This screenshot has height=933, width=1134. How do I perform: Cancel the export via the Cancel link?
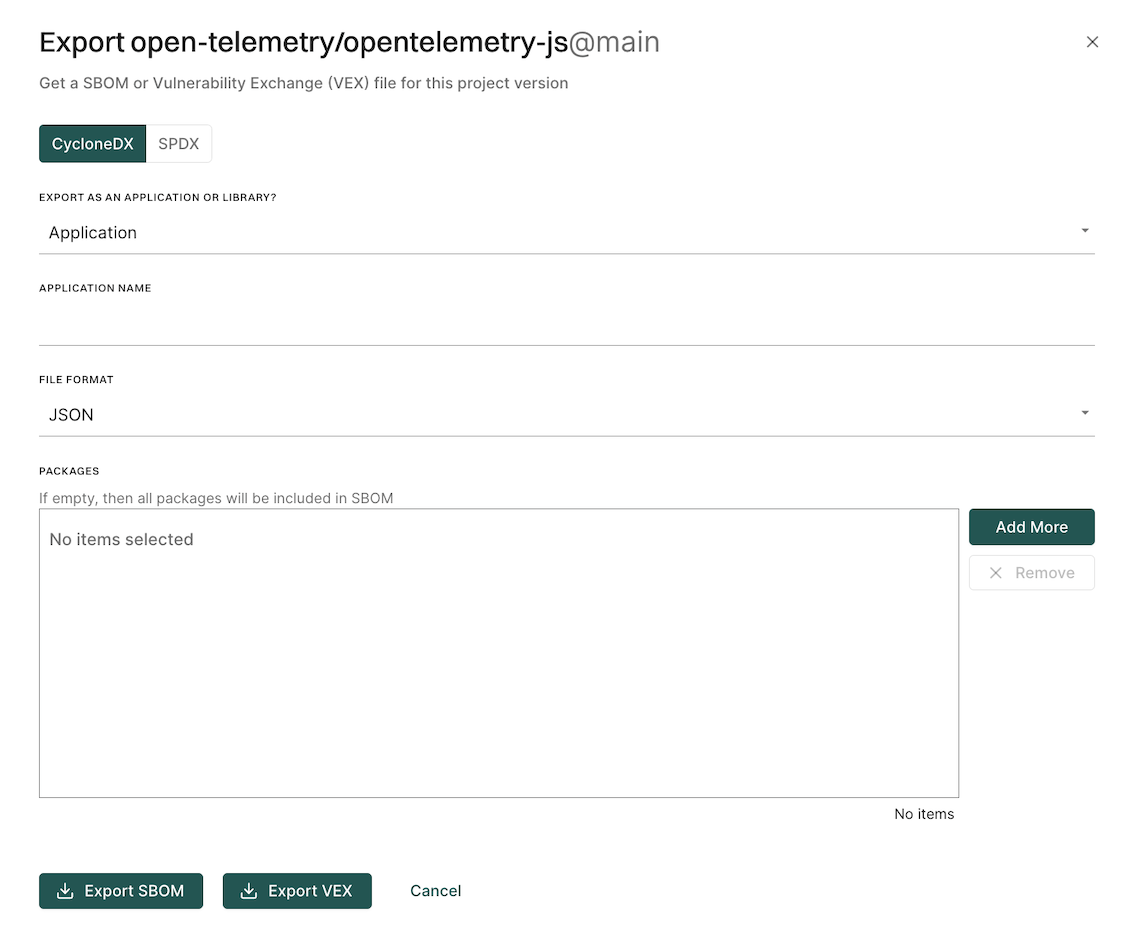pyautogui.click(x=436, y=891)
